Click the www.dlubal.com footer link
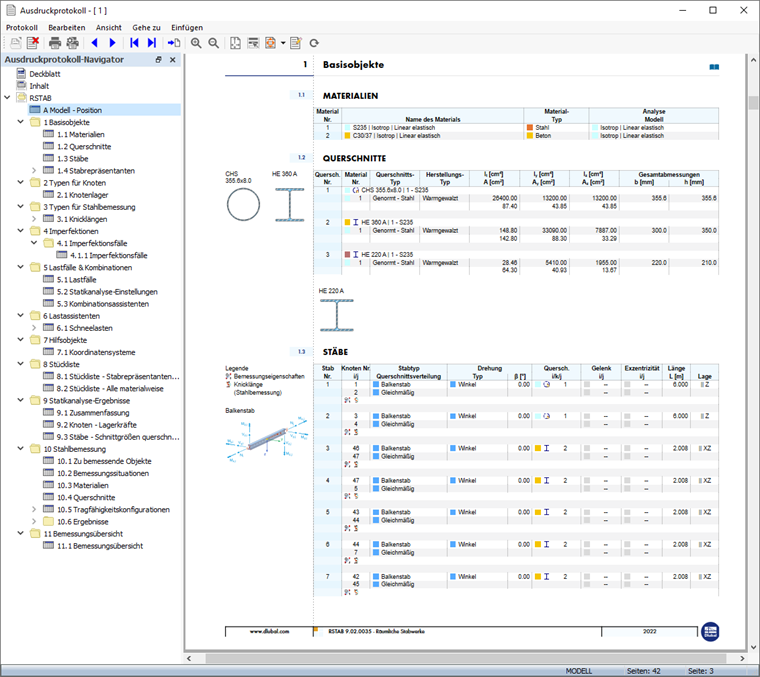Screen dimensions: 760x677 tap(269, 631)
